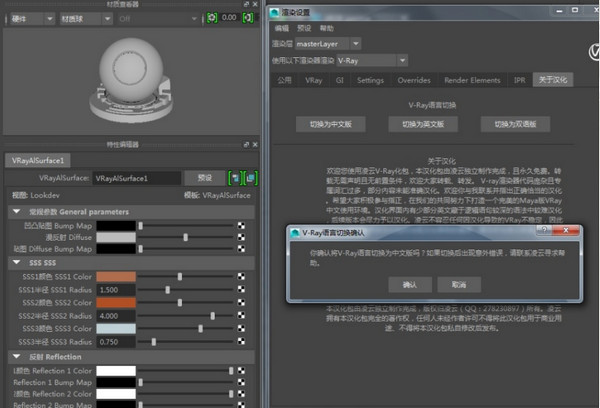Click the green icon right of 0.00 field
600x408 pixels.
247,17
